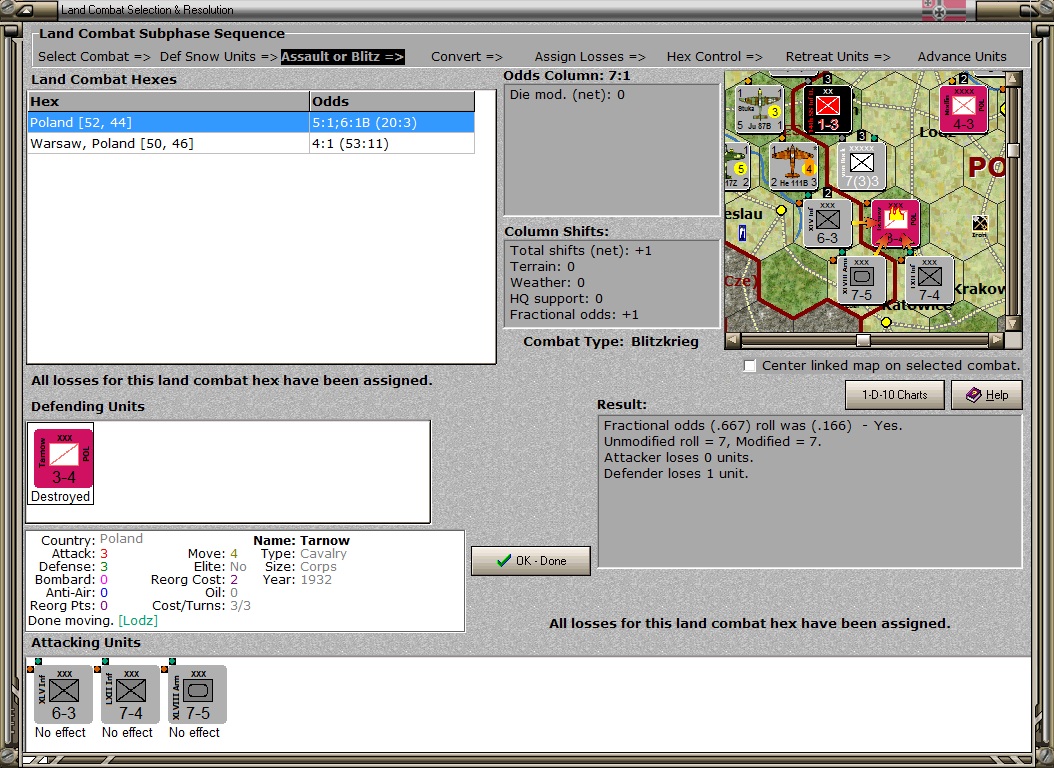Image resolution: width=1054 pixels, height=768 pixels.
Task: Click the Name: Tarnow text in unit details
Action: pos(301,540)
